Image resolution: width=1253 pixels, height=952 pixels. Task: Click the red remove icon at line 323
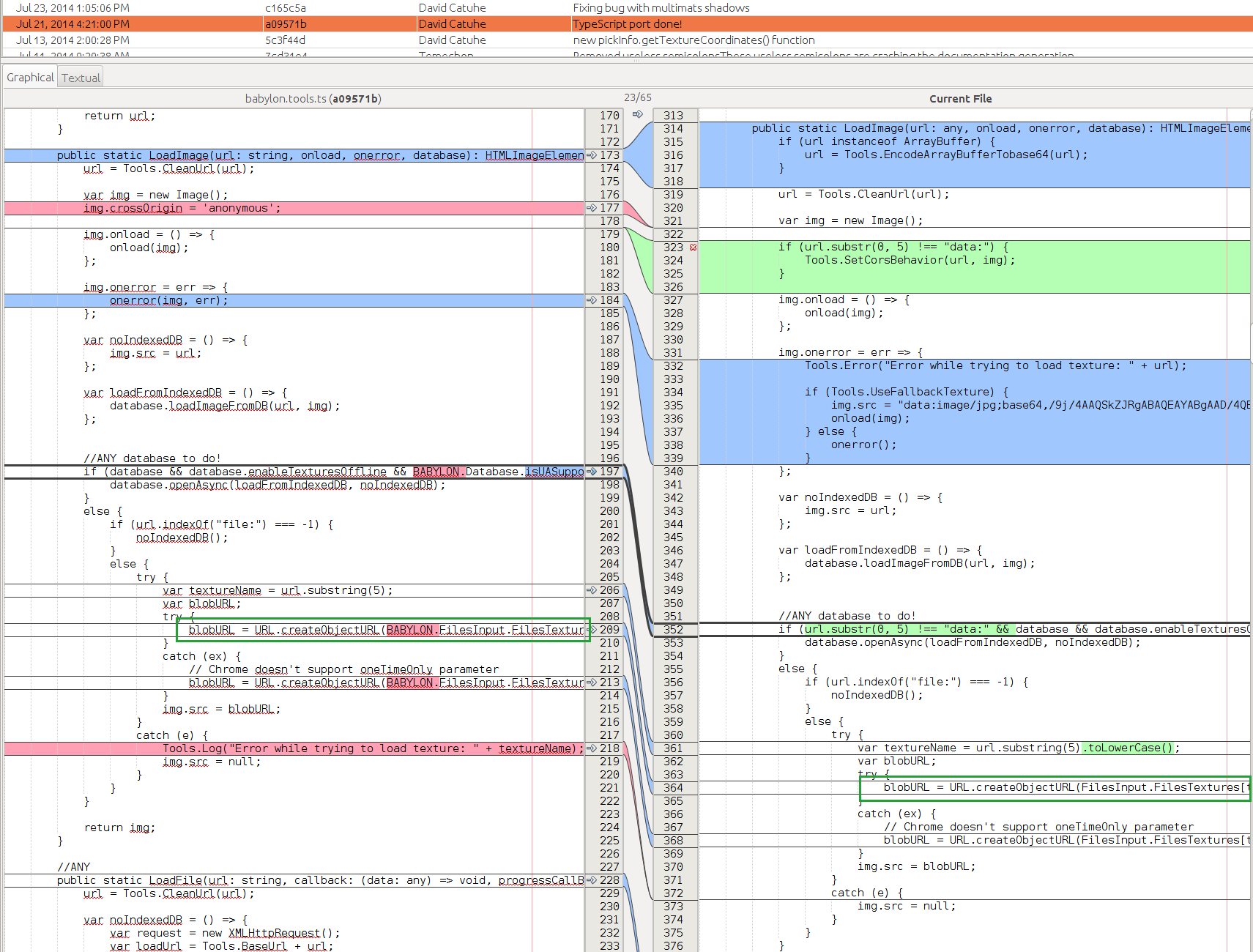coord(693,248)
